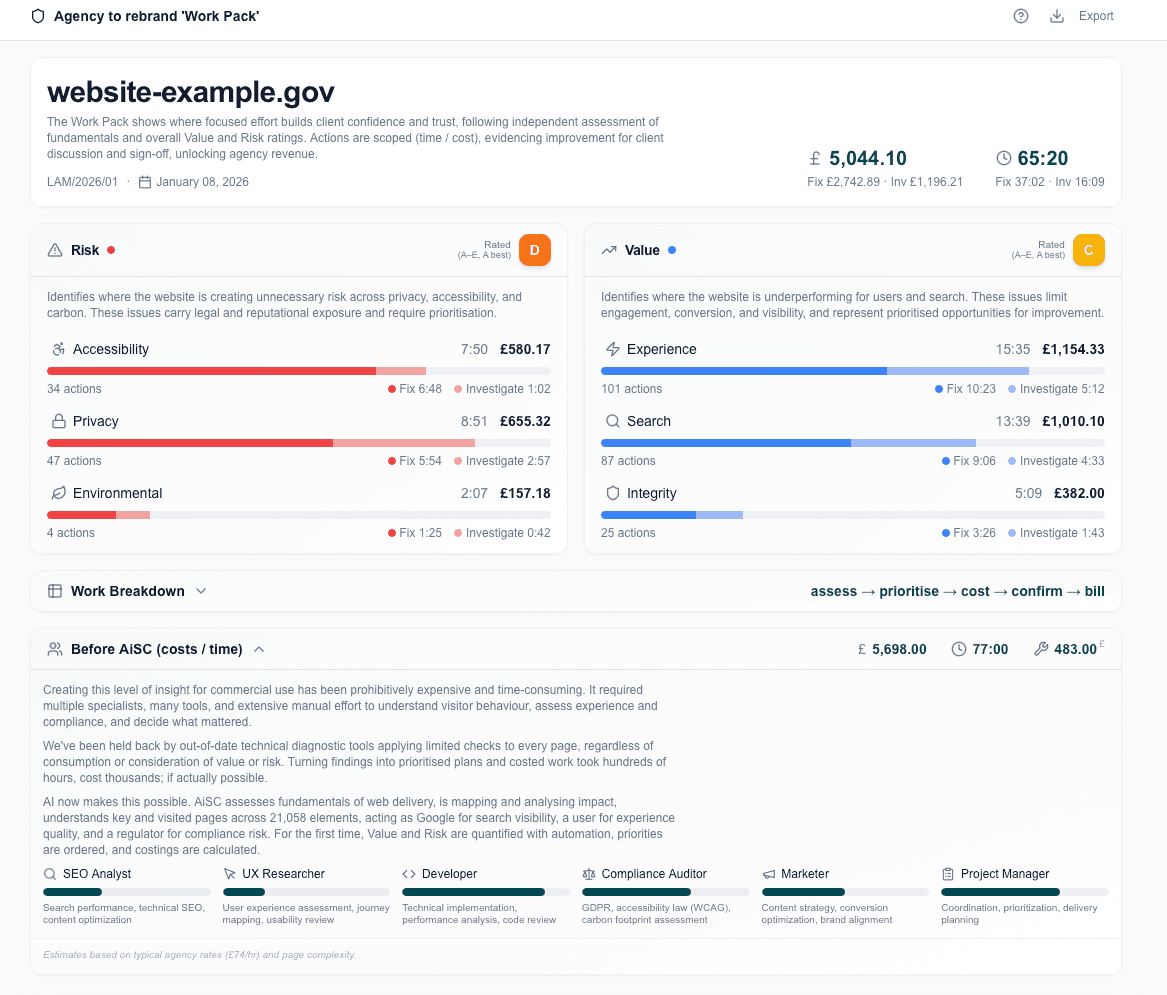This screenshot has width=1167, height=995.
Task: Click the Integrity shield icon
Action: click(613, 493)
